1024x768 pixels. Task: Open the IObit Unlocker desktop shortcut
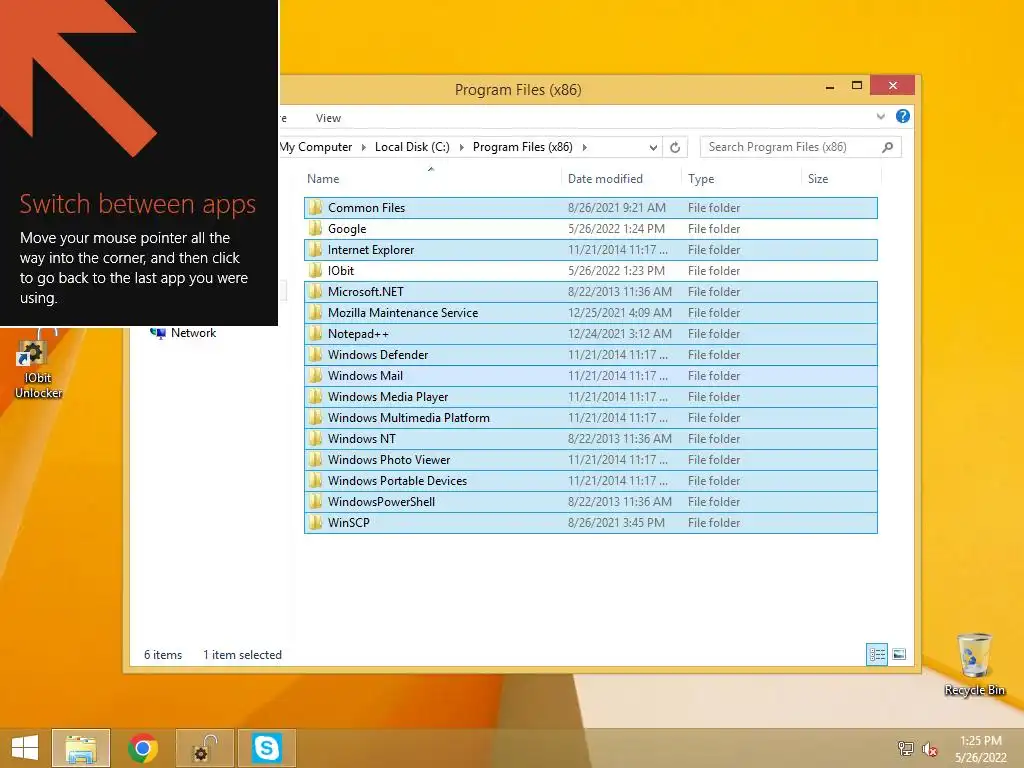[38, 366]
